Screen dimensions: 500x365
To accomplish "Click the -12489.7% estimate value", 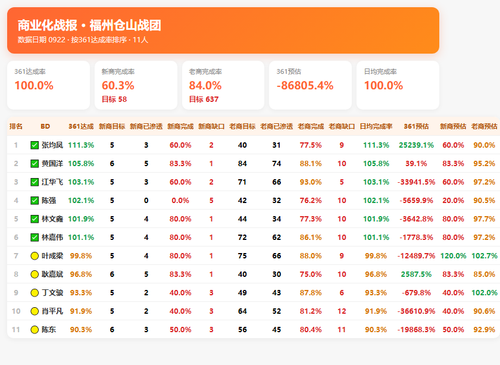I will pyautogui.click(x=416, y=256).
